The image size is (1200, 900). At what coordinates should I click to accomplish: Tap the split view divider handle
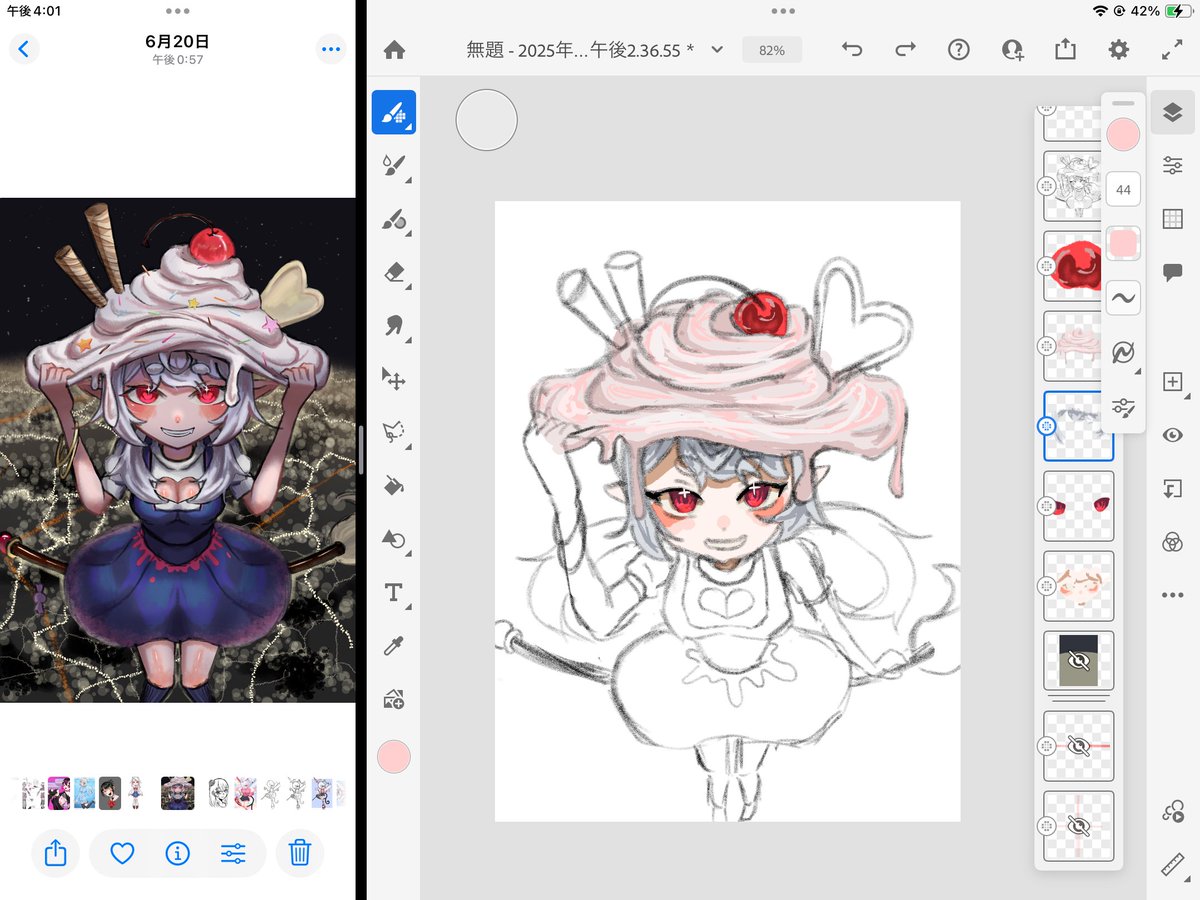point(361,450)
